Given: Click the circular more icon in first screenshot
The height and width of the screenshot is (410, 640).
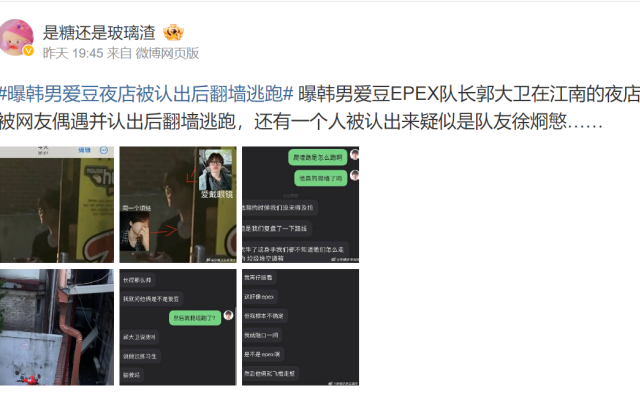Looking at the screenshot, I should click(104, 150).
